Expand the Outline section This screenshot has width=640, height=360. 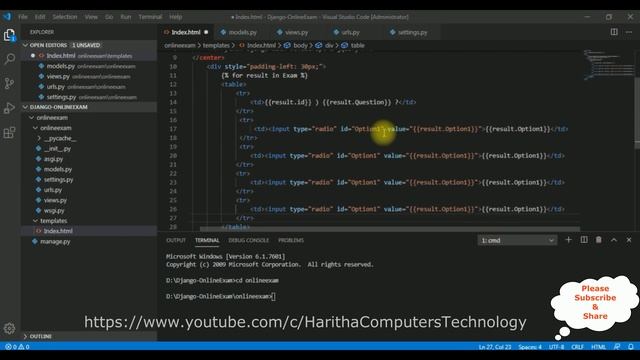click(89, 336)
